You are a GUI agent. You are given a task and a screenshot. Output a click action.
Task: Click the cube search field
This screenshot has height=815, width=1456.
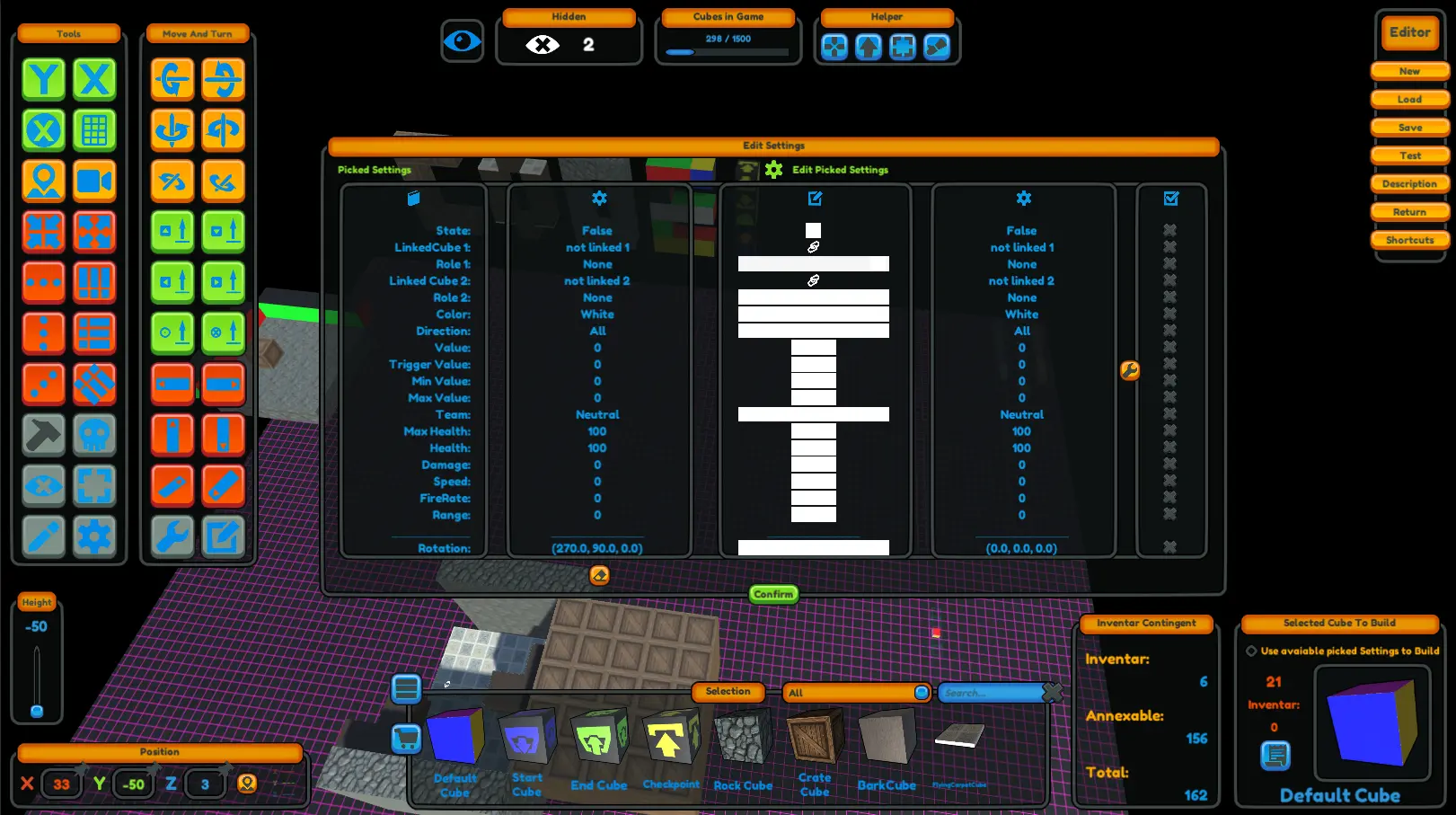click(993, 693)
